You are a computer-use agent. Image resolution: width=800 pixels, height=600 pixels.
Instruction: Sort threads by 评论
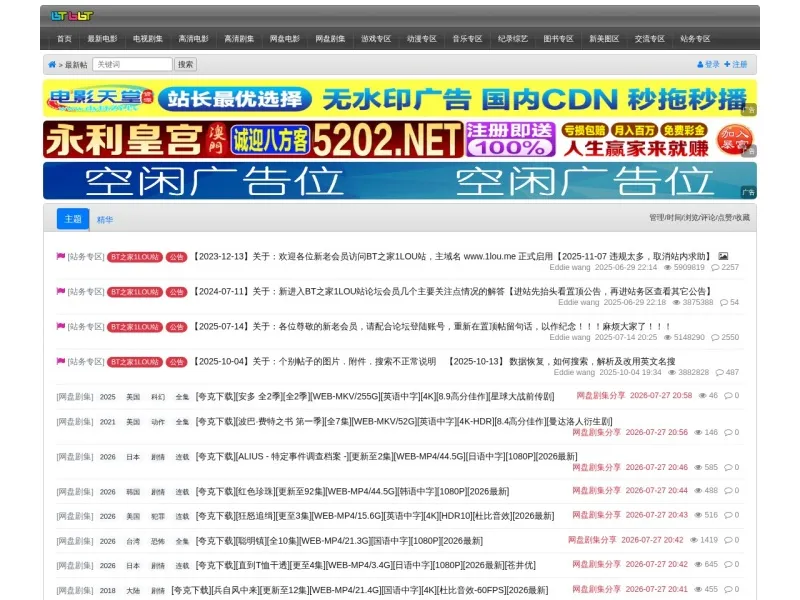708,217
